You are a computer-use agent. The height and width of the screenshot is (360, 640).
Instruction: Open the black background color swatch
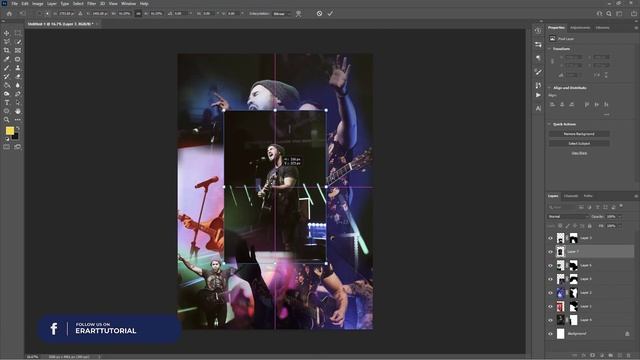click(x=15, y=137)
